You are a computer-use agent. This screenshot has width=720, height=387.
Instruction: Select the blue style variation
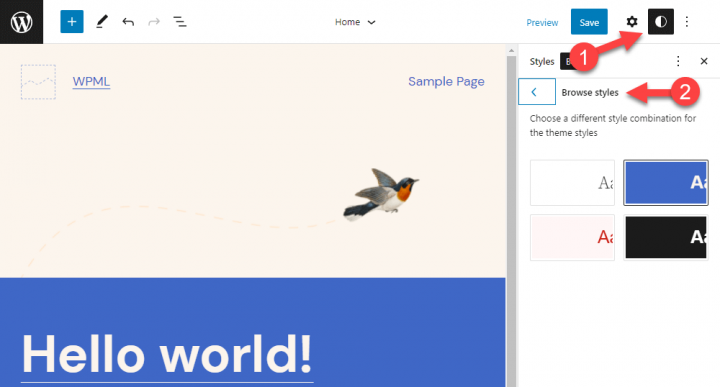666,183
